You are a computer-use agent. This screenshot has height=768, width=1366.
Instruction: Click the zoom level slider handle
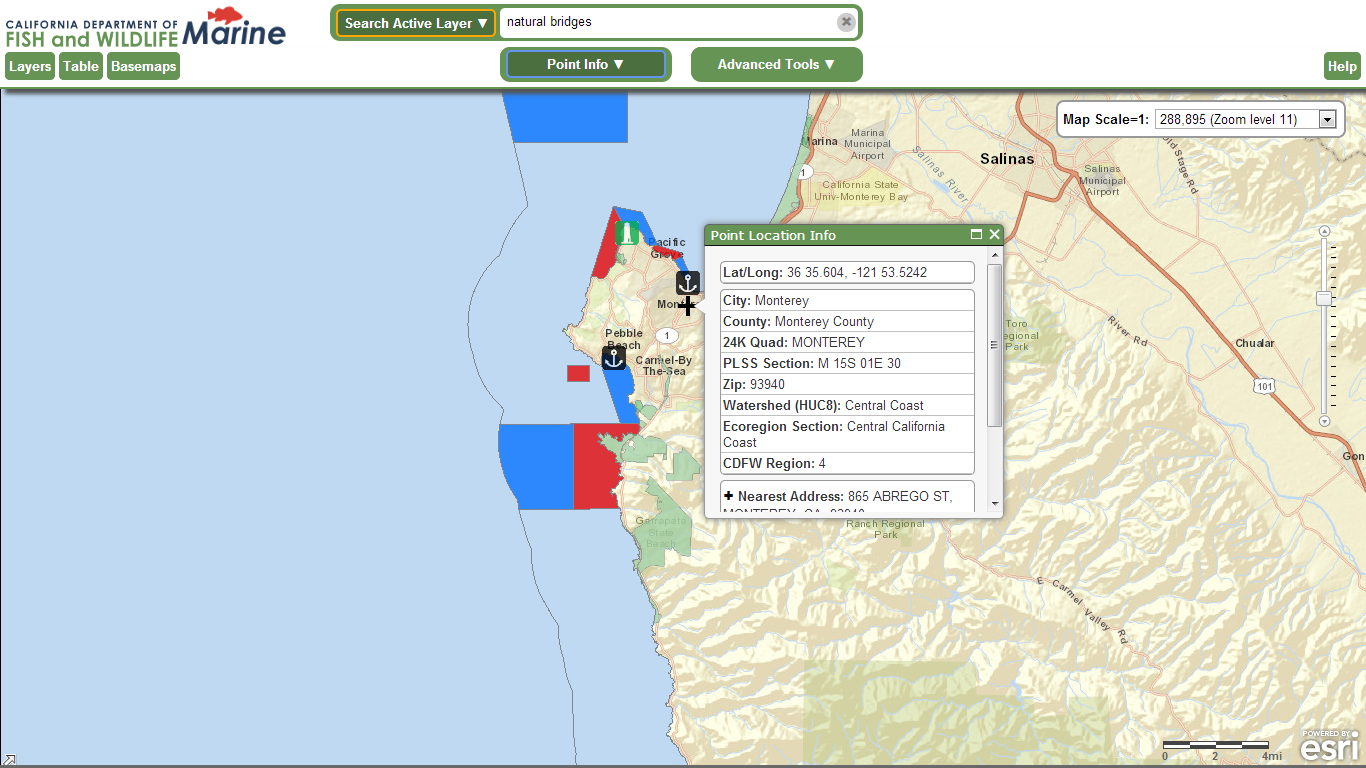click(1325, 299)
